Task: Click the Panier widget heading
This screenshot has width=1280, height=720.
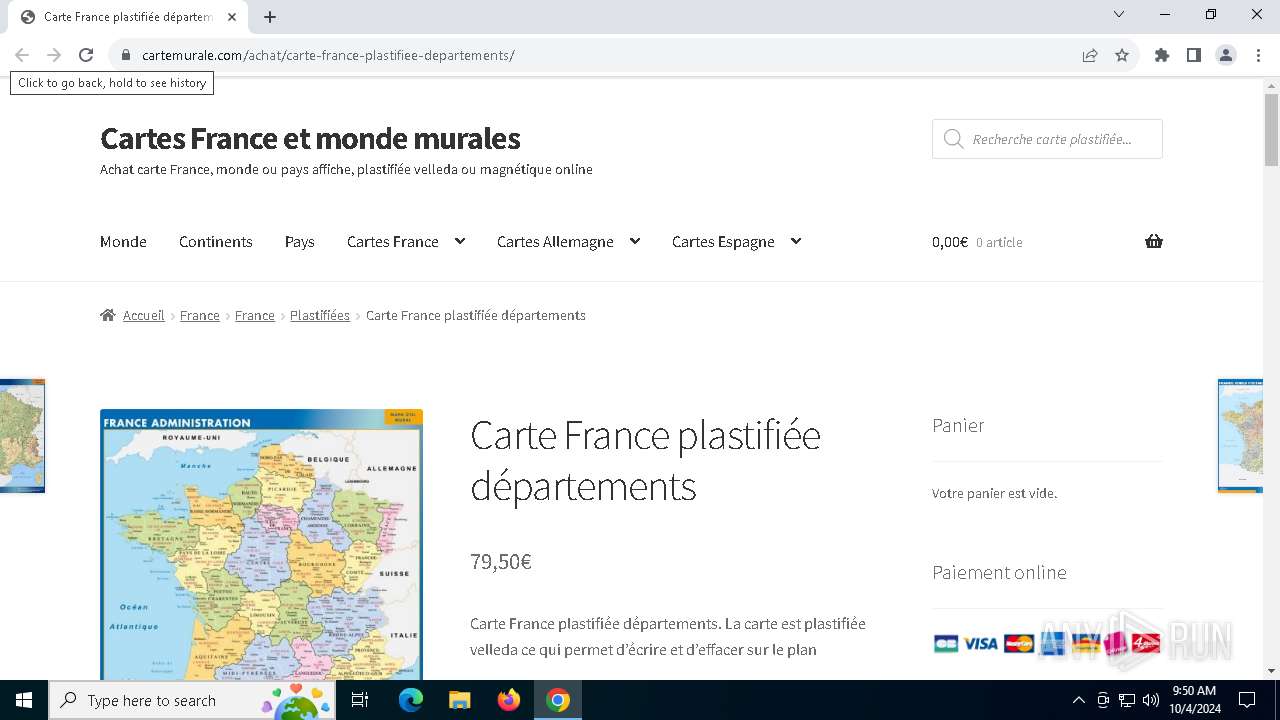Action: (x=958, y=425)
